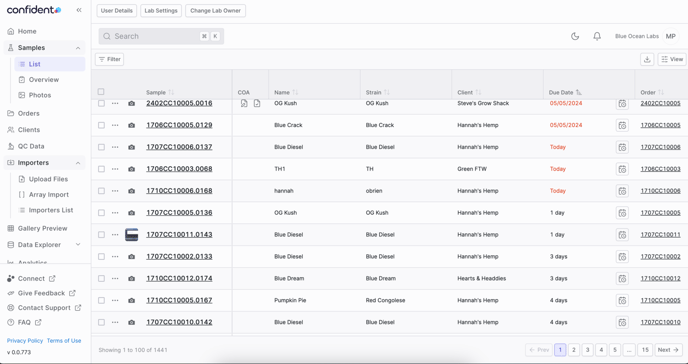This screenshot has width=688, height=364.
Task: Toggle dark mode moon icon
Action: pos(575,36)
